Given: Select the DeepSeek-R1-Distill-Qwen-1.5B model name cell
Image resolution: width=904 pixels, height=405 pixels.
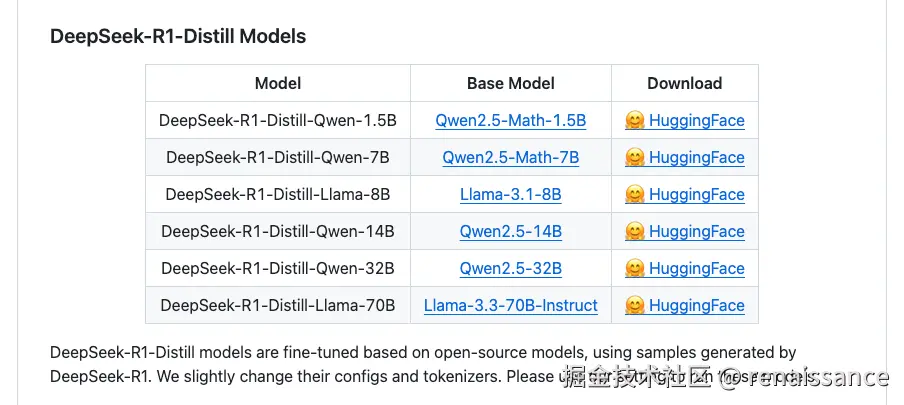Looking at the screenshot, I should click(x=278, y=121).
